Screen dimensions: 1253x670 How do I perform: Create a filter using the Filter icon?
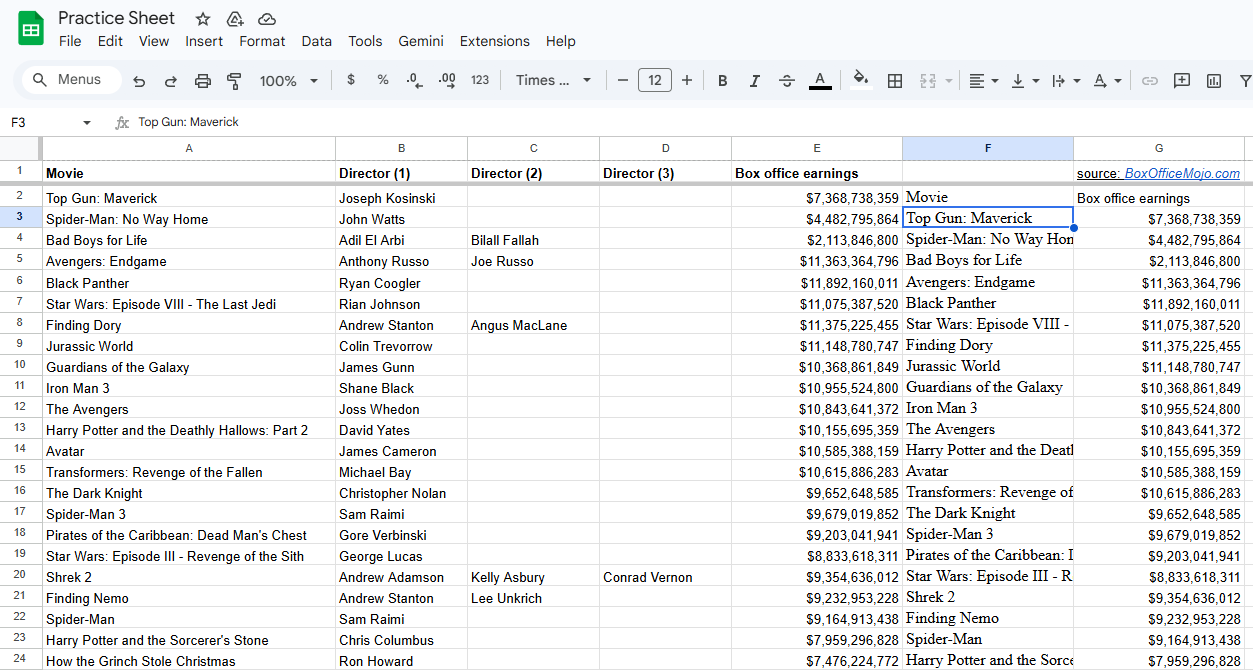[x=1243, y=80]
